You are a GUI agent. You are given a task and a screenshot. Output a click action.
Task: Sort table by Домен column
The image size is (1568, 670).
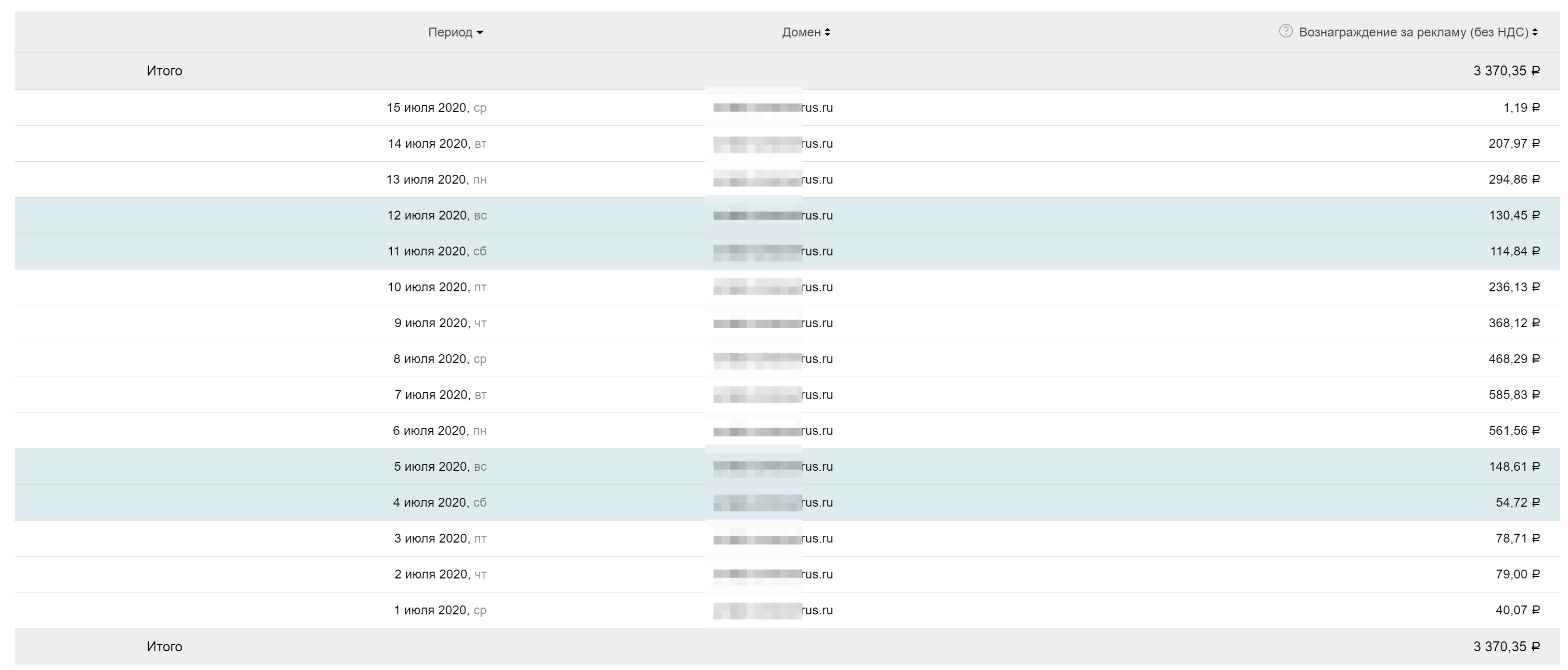tap(805, 32)
